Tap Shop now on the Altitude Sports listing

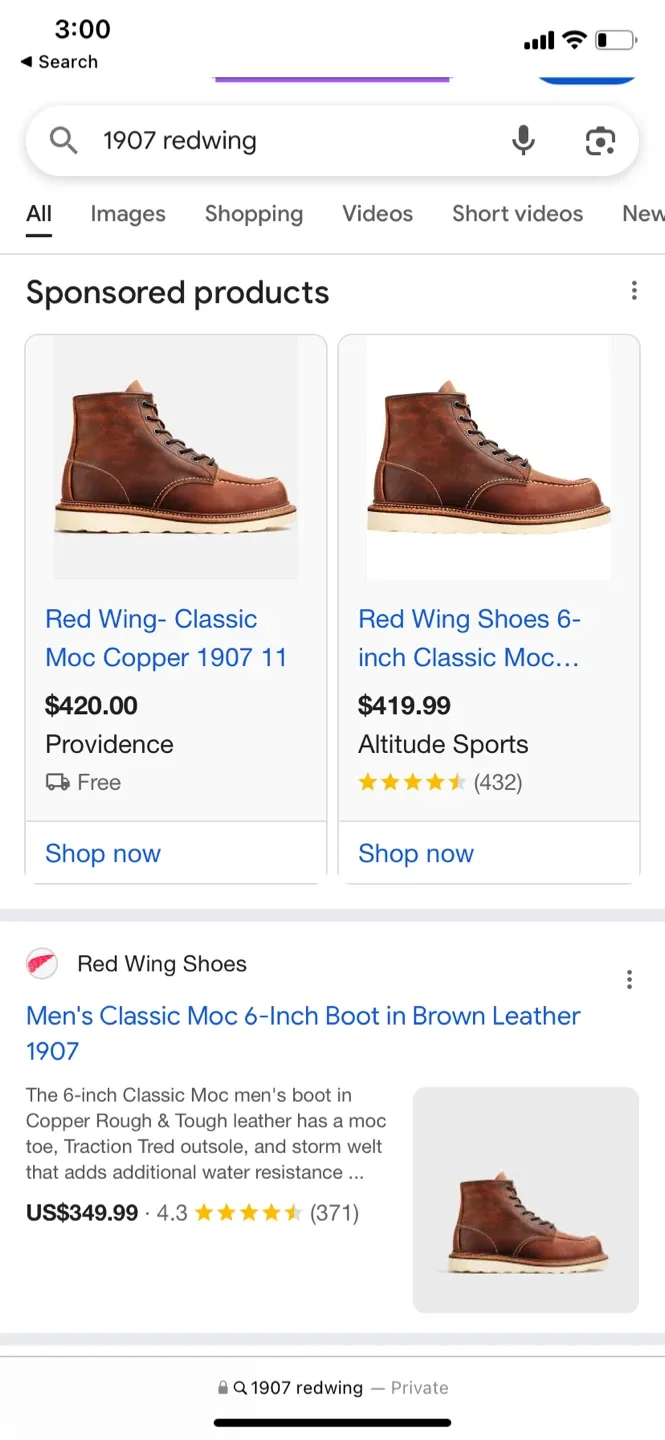tap(416, 853)
